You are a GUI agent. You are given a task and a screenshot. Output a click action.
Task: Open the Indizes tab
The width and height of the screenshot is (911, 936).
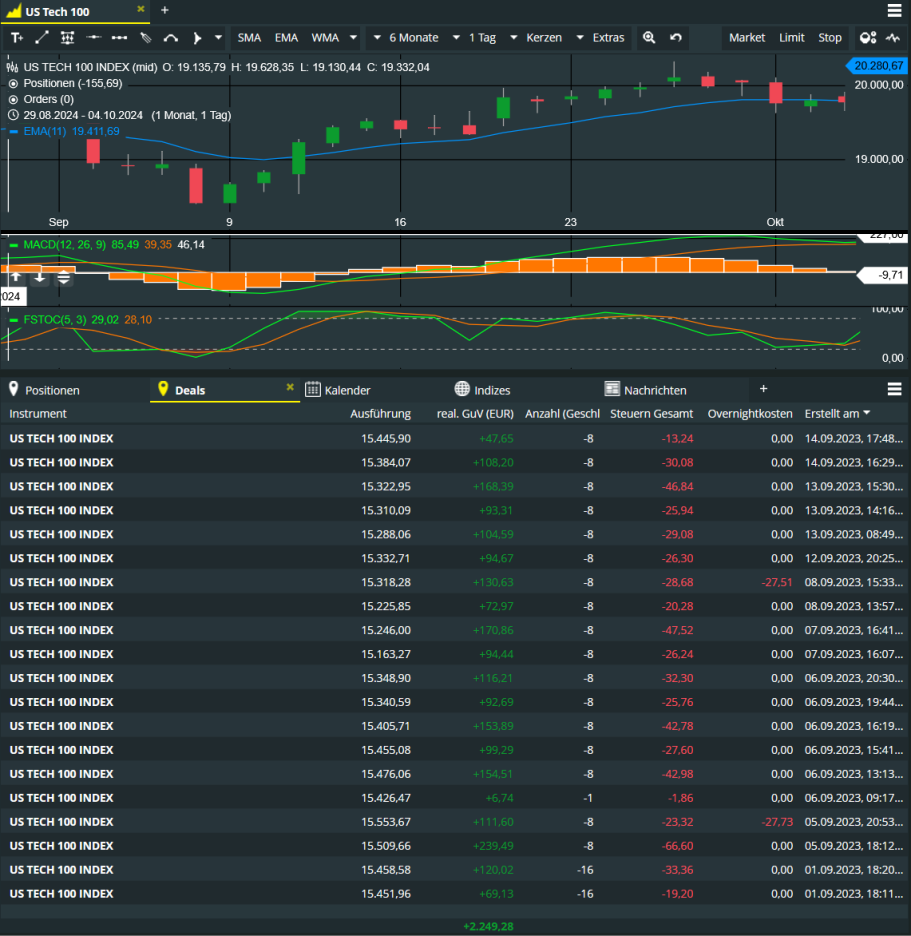tap(482, 390)
